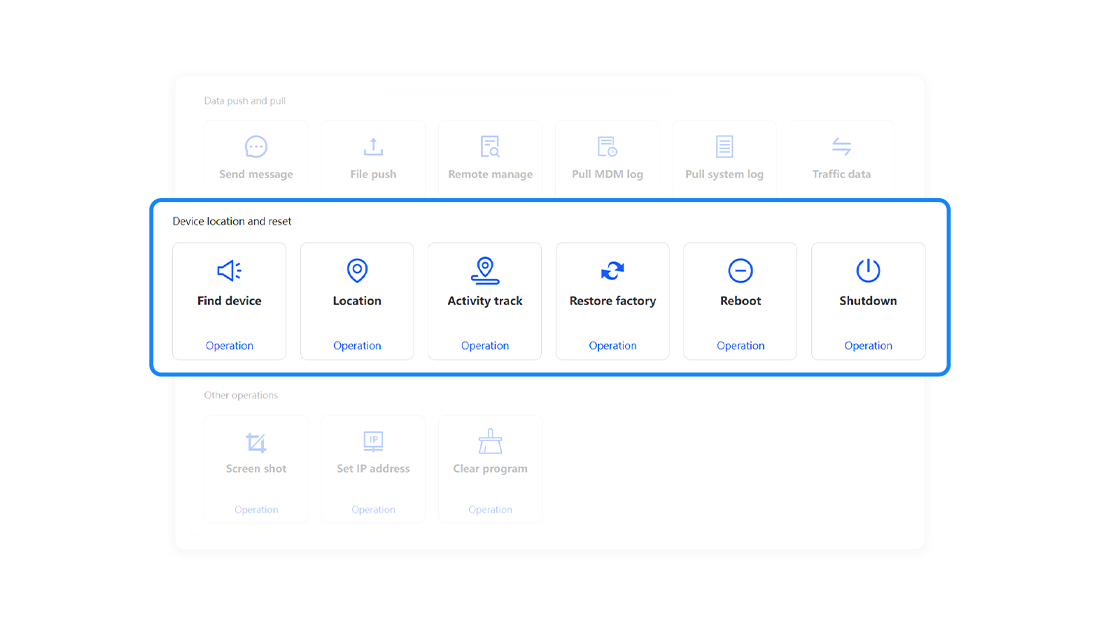Click the Location pin icon

357,271
